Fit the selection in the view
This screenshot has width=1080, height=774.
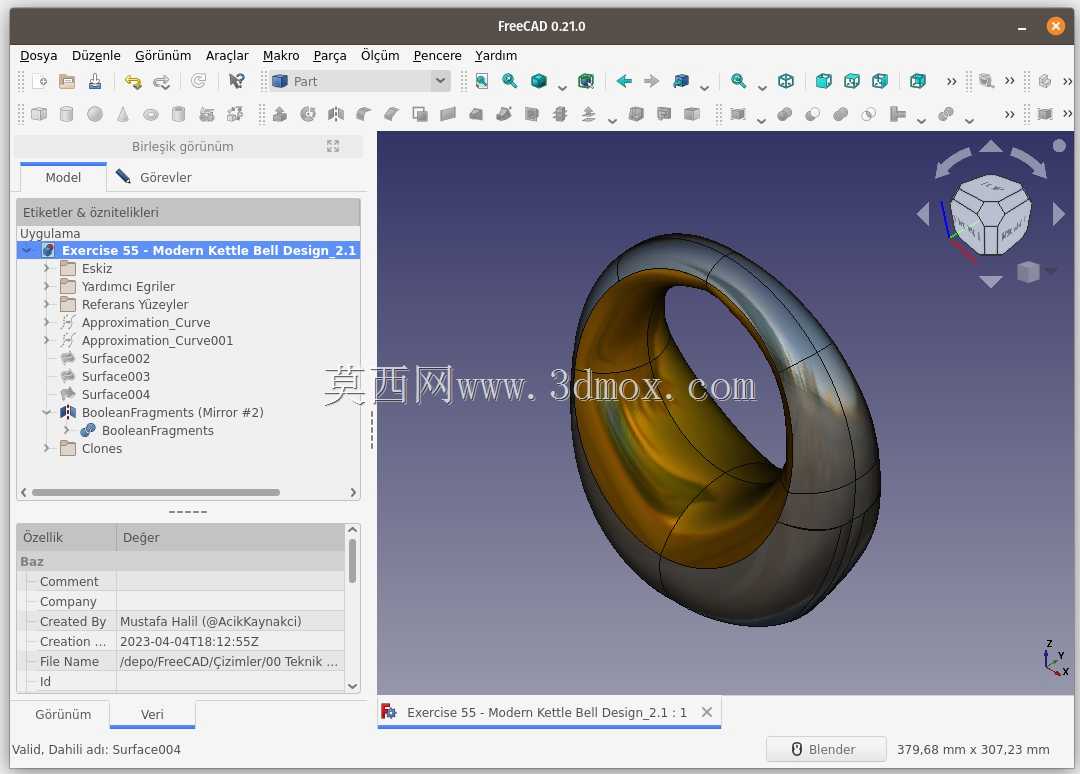tap(510, 81)
